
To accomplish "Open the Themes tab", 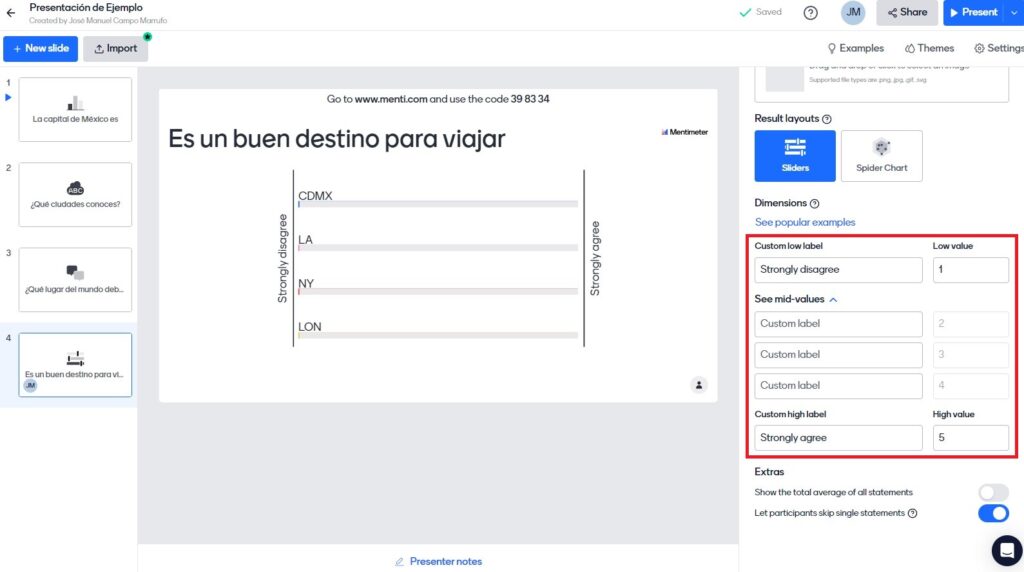I will pyautogui.click(x=929, y=48).
